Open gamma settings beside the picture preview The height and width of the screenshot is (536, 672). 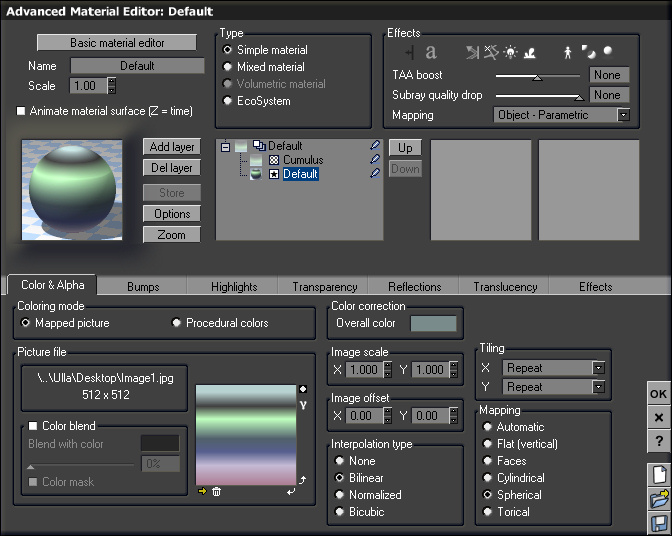[x=303, y=405]
